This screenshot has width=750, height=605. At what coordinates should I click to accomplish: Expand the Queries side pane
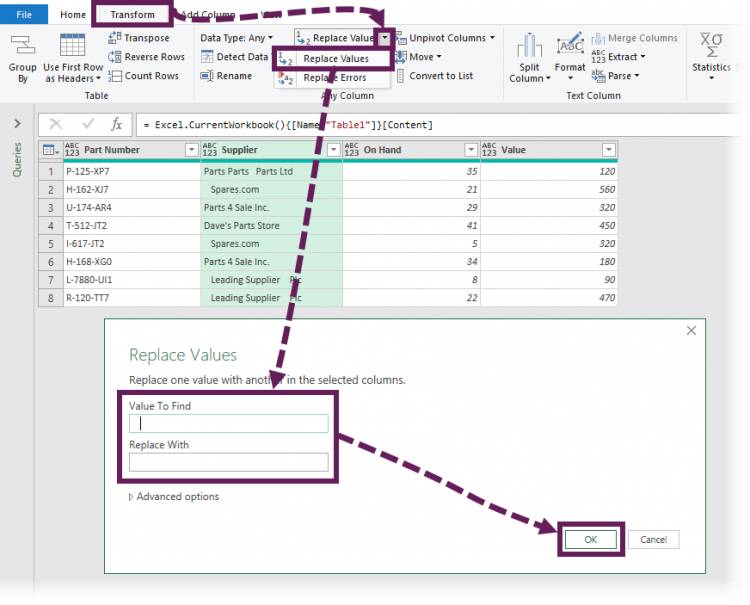click(x=17, y=124)
